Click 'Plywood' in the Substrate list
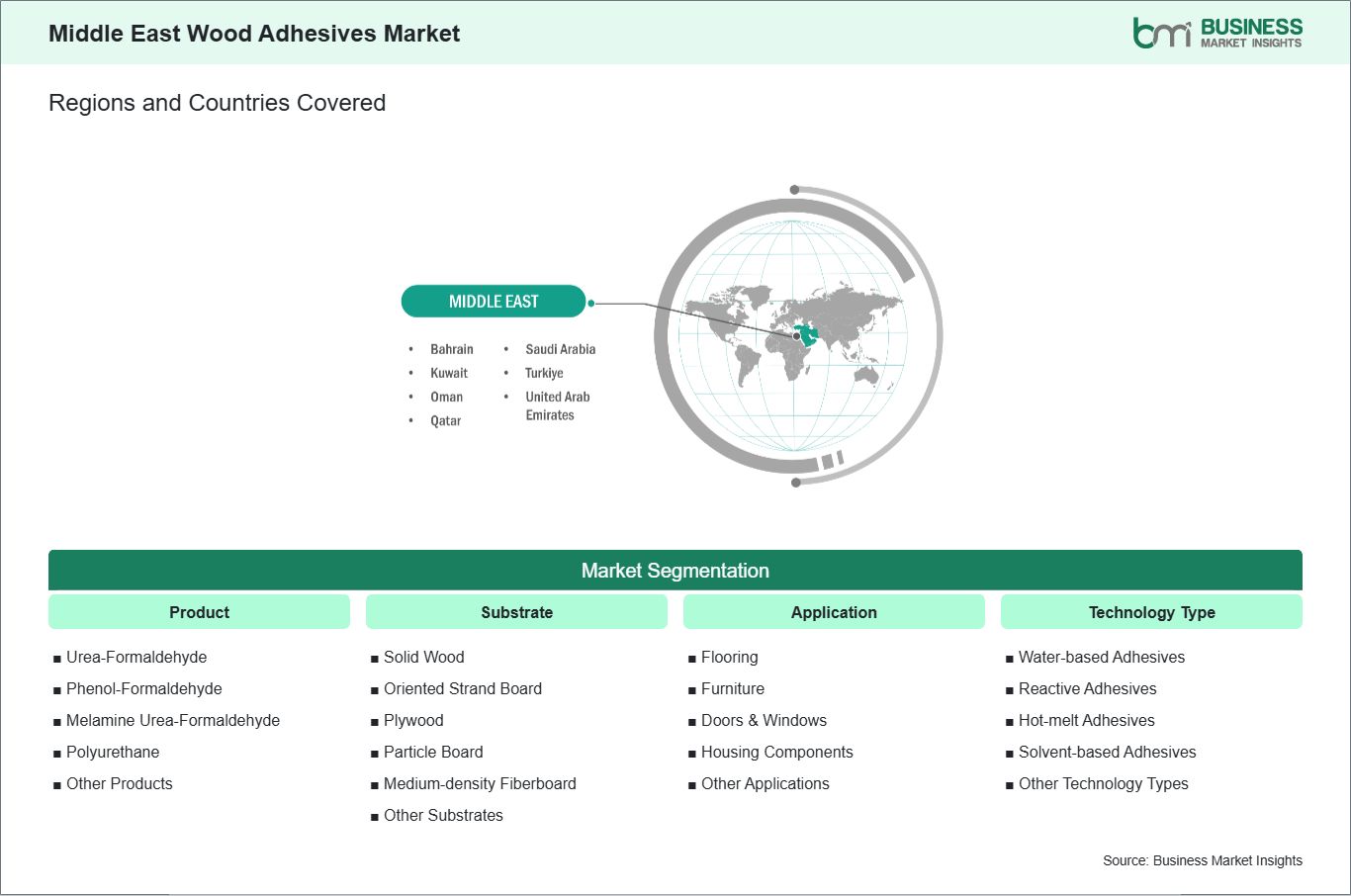This screenshot has height=896, width=1351. (x=413, y=720)
